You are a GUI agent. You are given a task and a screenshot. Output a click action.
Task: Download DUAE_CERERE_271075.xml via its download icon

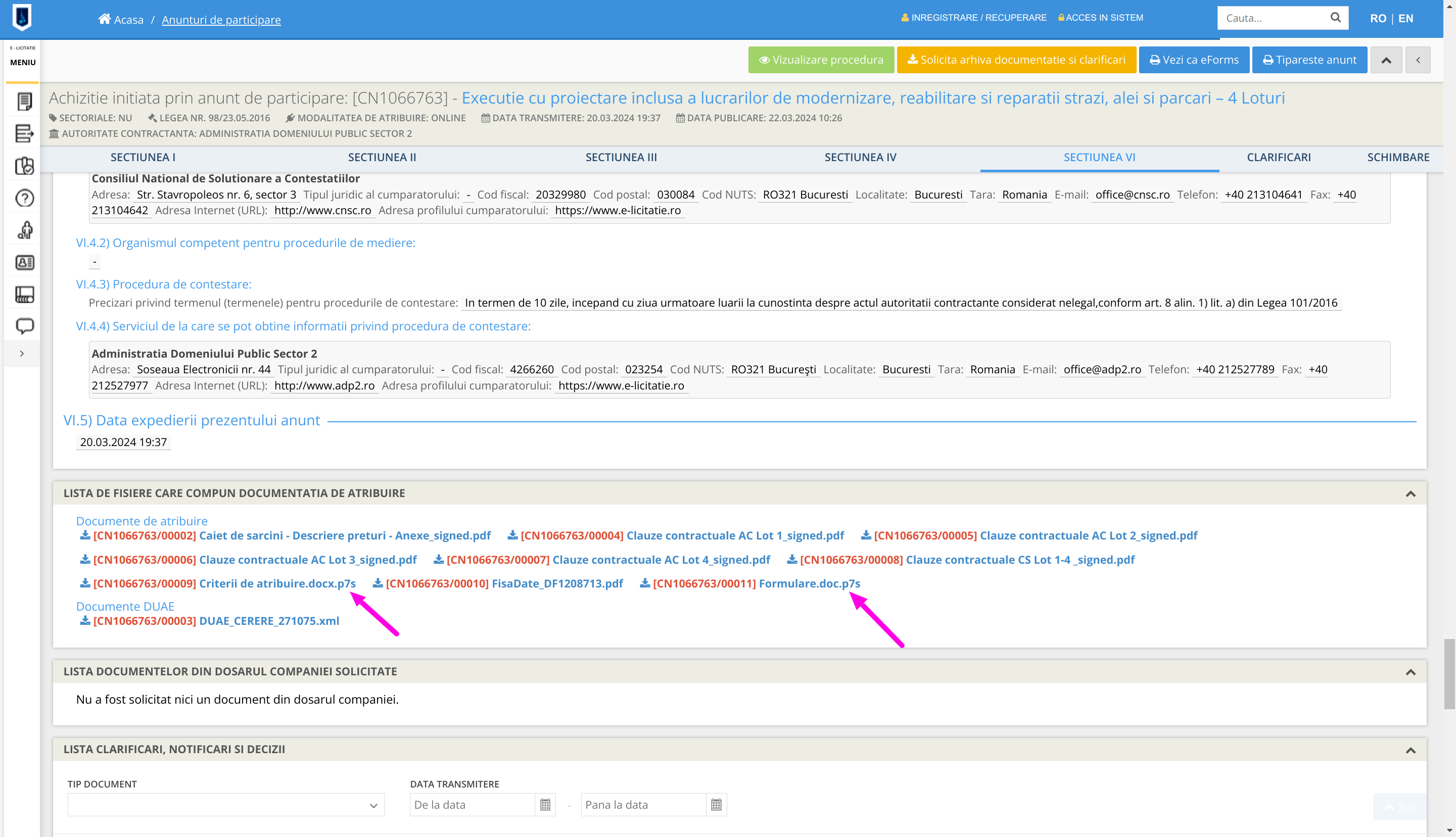(85, 621)
